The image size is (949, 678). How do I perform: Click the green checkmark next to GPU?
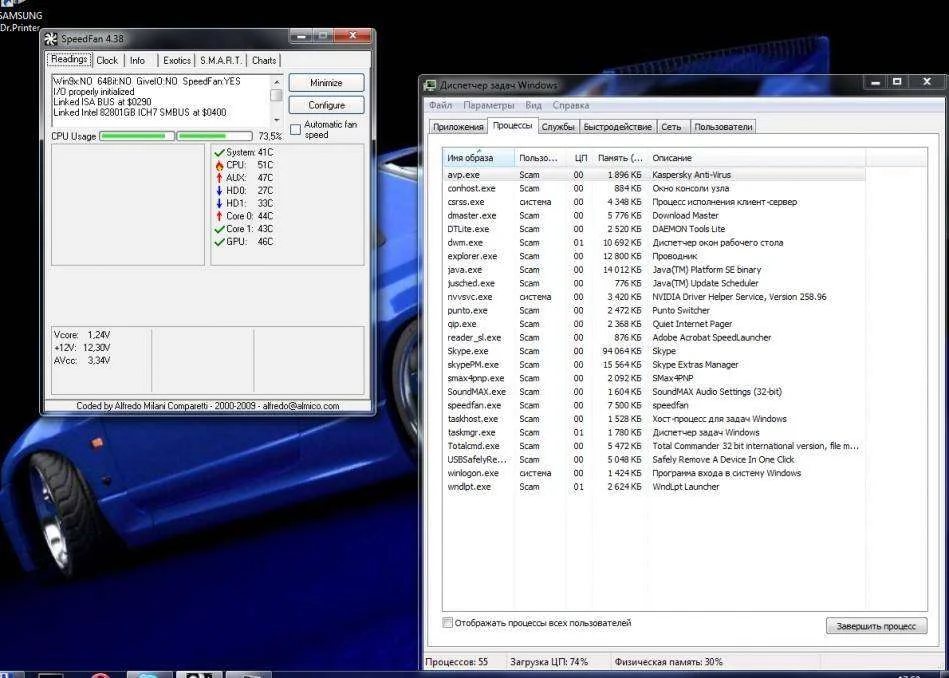[x=219, y=241]
